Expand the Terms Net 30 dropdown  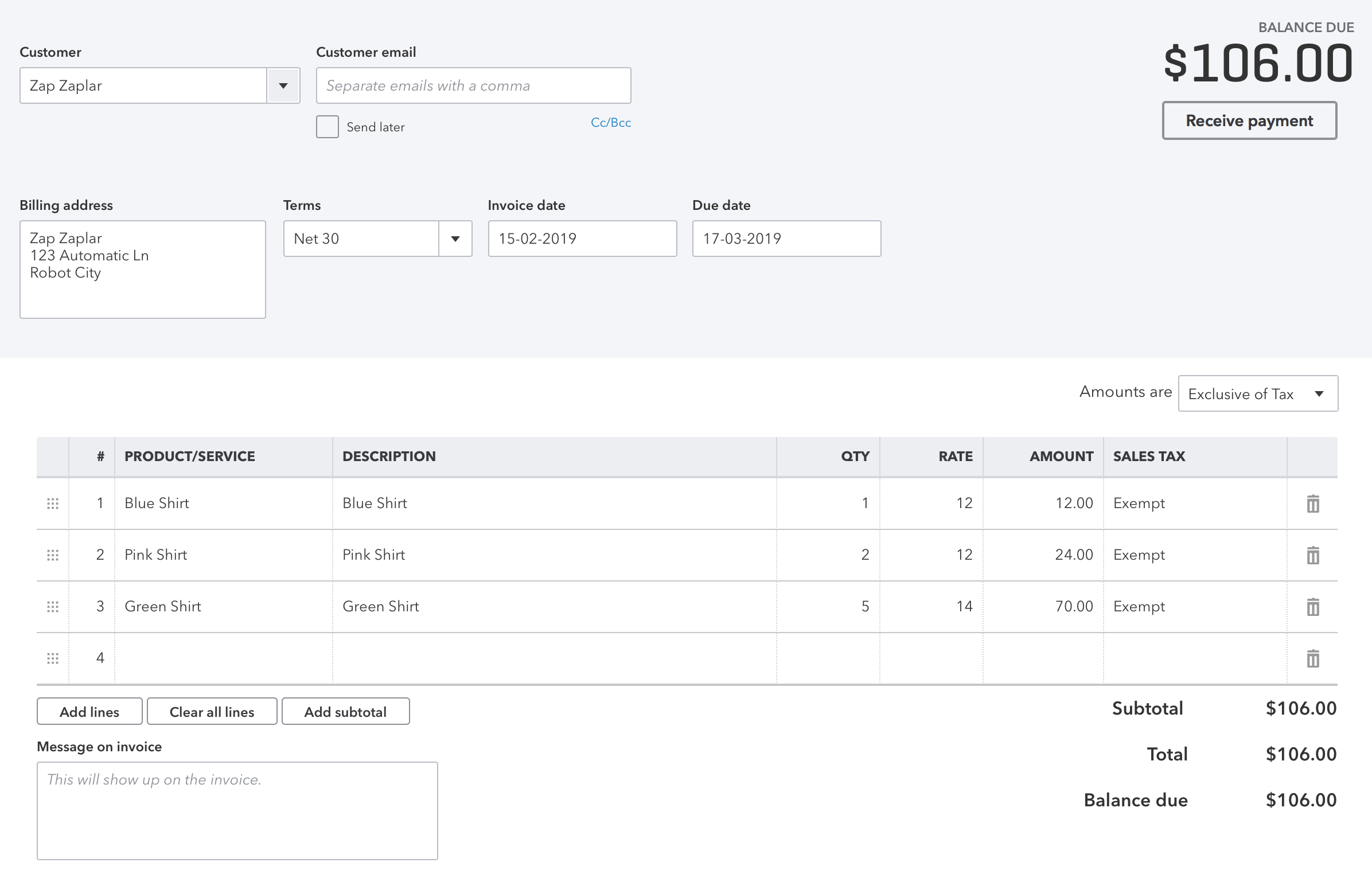(455, 239)
